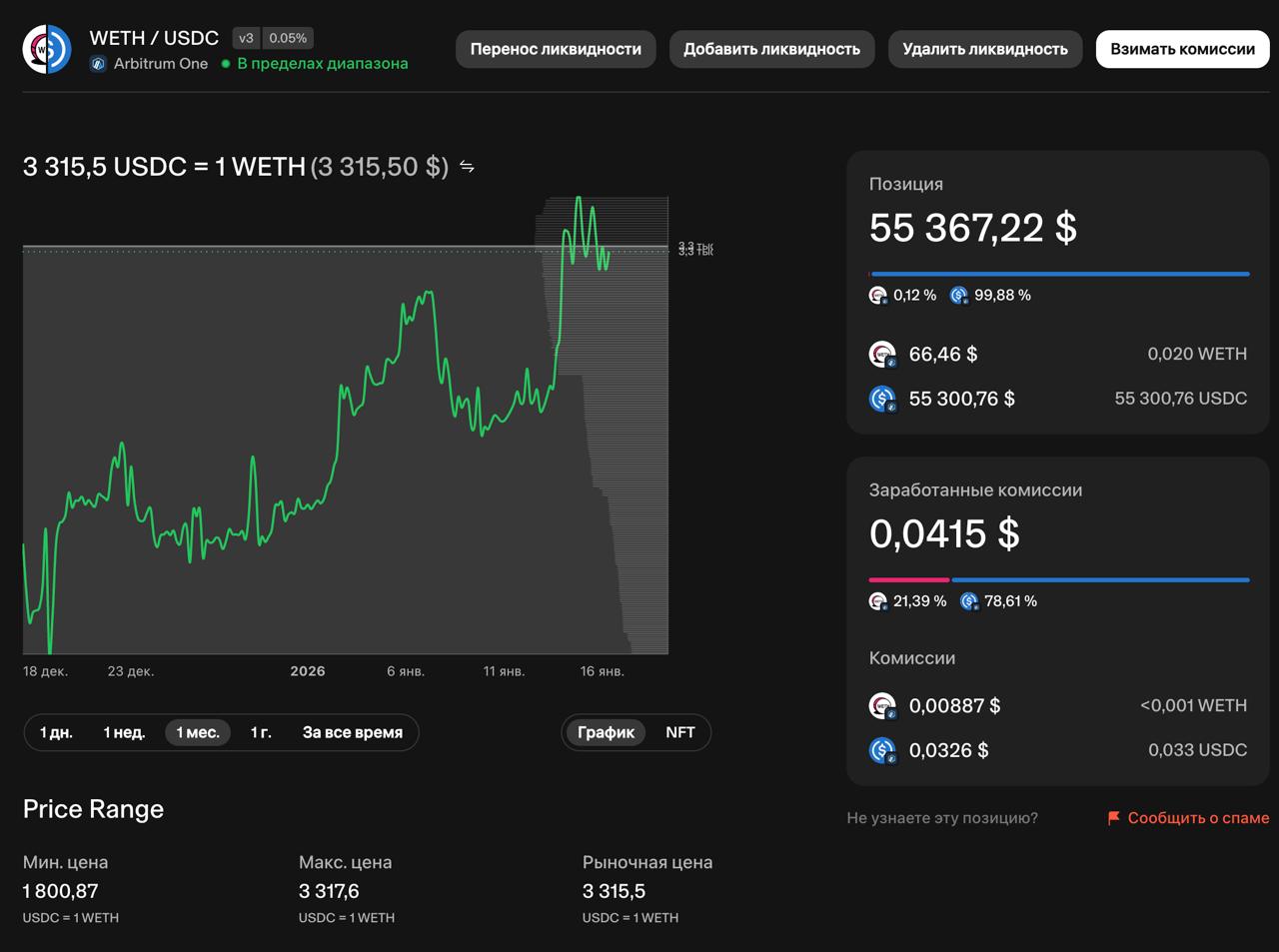Click the USDC token icon beside 55 300,76 $
This screenshot has height=952, width=1279.
click(x=882, y=400)
